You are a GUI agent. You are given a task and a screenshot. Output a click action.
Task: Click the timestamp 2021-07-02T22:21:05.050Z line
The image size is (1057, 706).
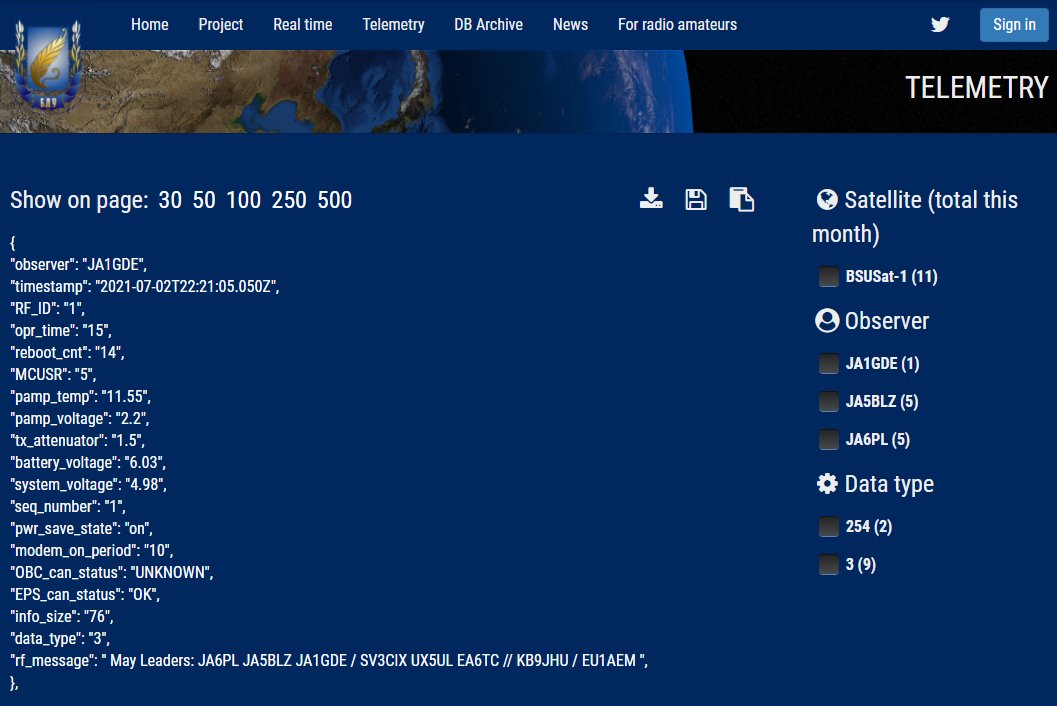(x=145, y=287)
